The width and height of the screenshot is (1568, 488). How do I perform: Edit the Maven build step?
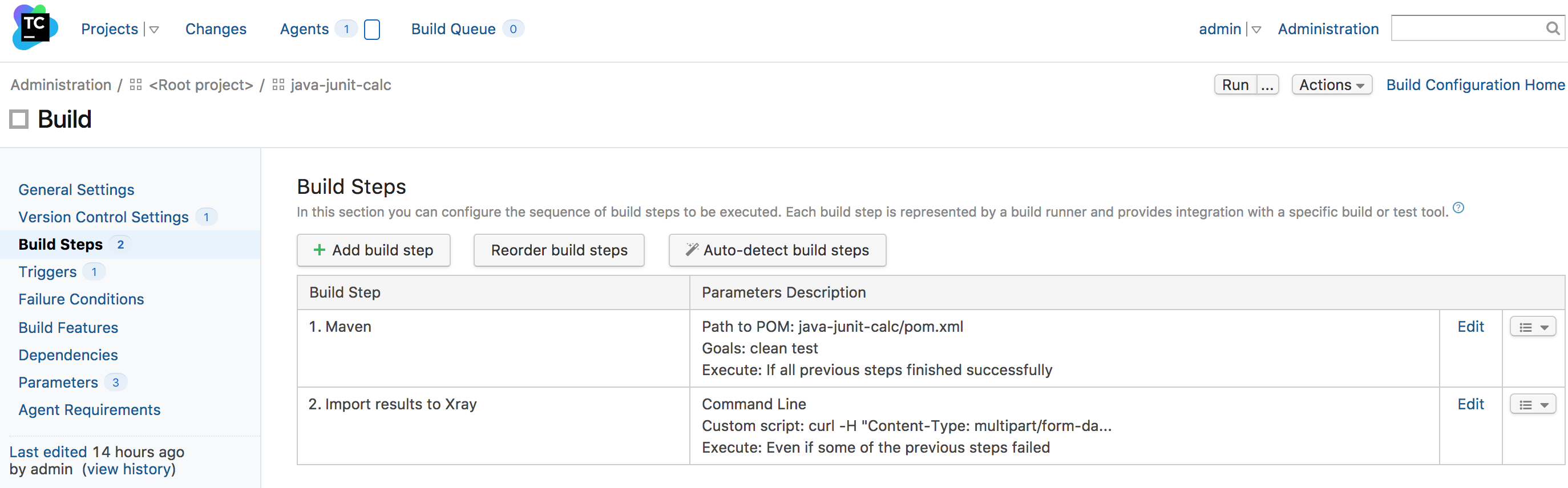point(1470,327)
